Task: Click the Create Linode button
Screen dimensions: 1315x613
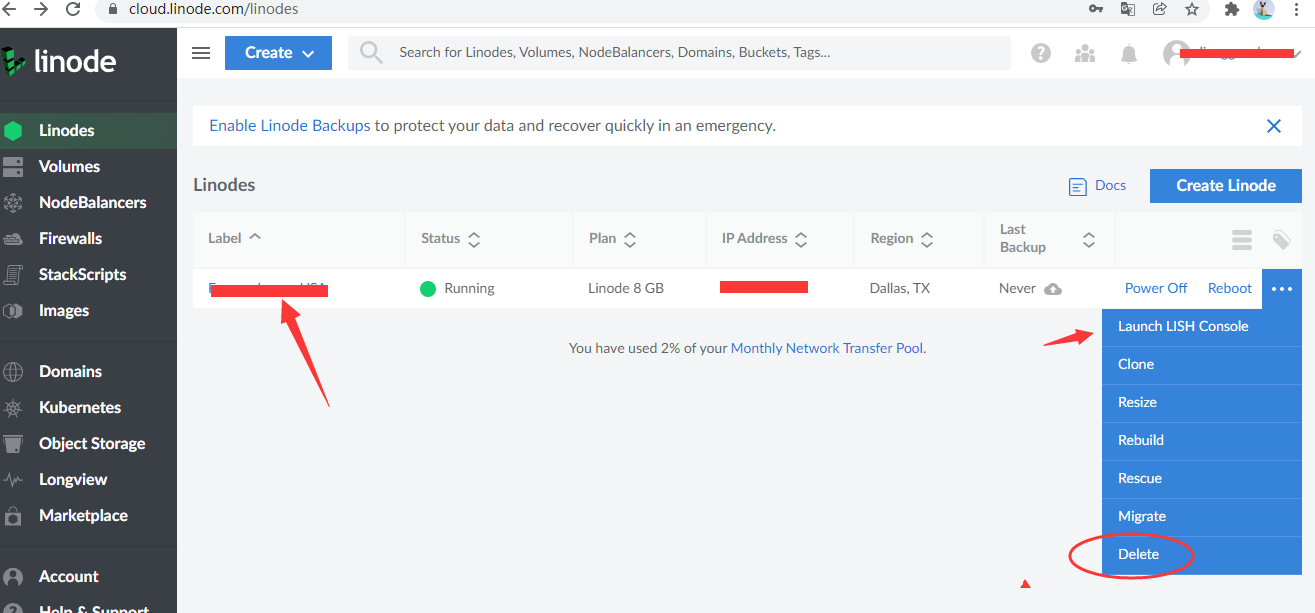Action: [1226, 185]
